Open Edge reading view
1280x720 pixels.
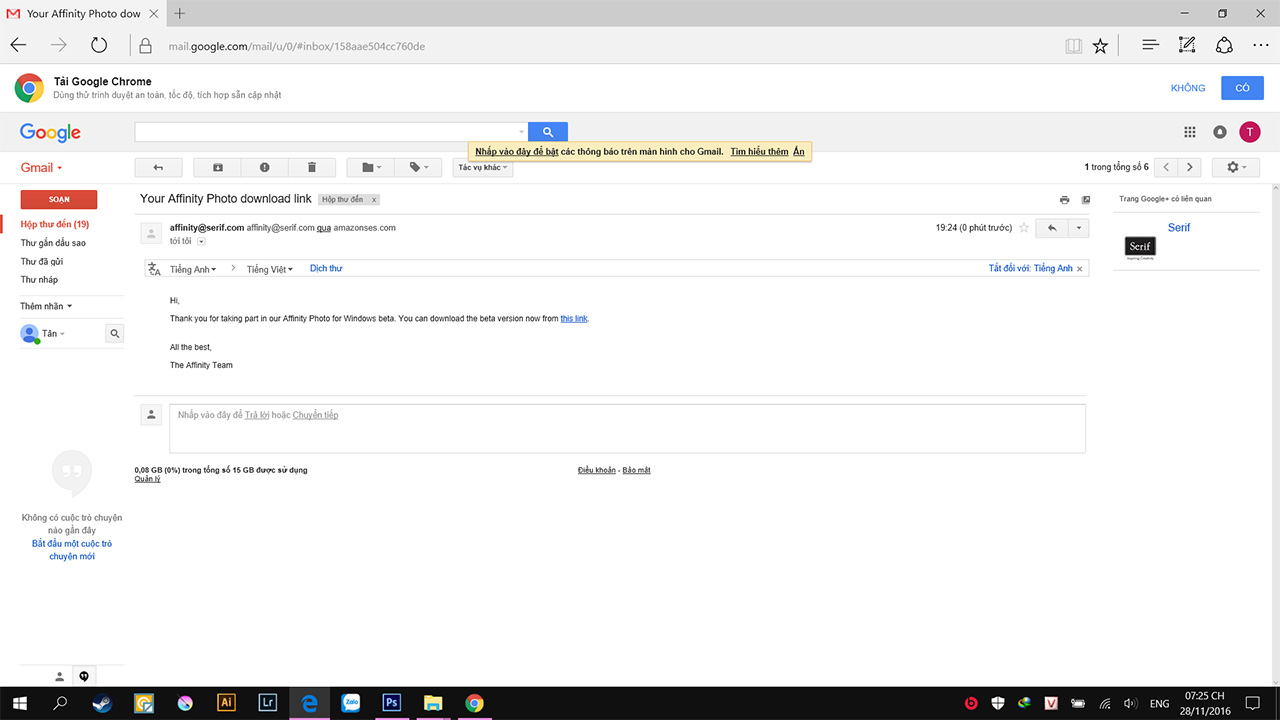(x=1073, y=45)
